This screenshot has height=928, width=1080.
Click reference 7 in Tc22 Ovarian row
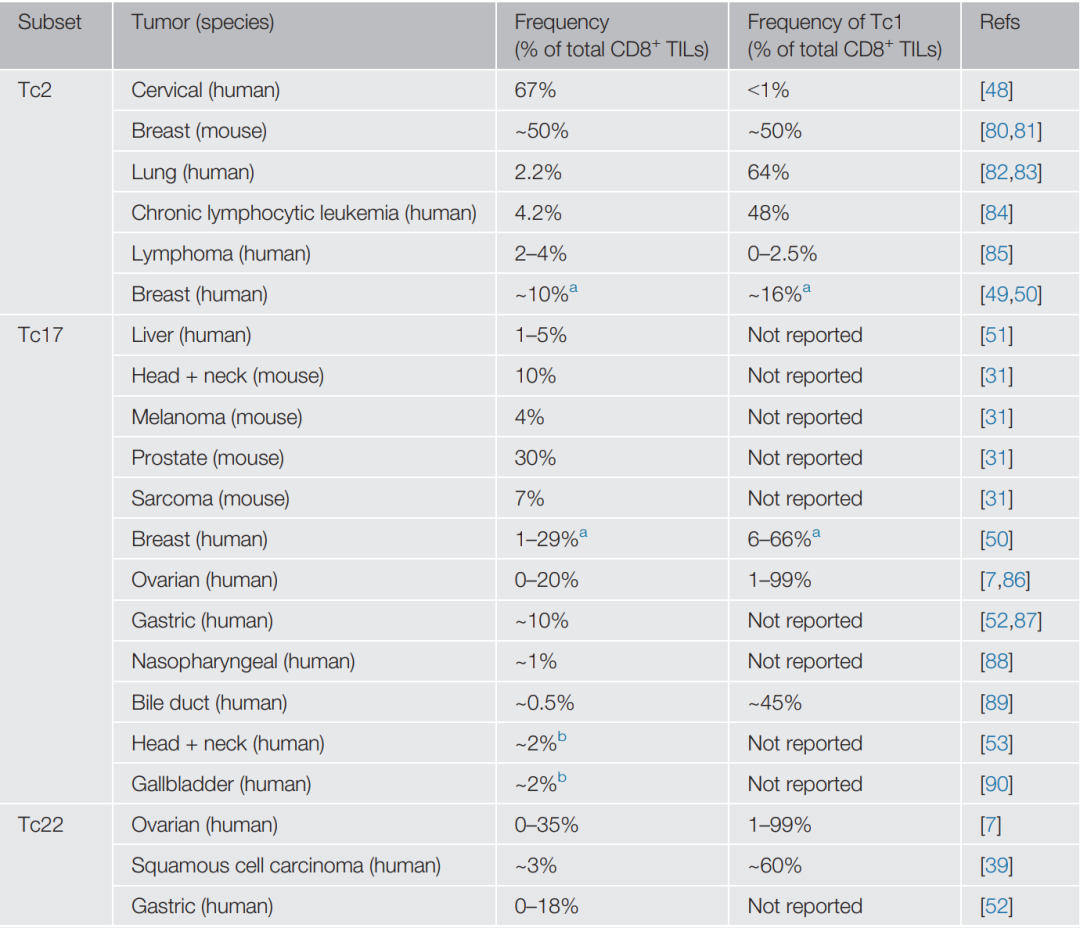[990, 825]
